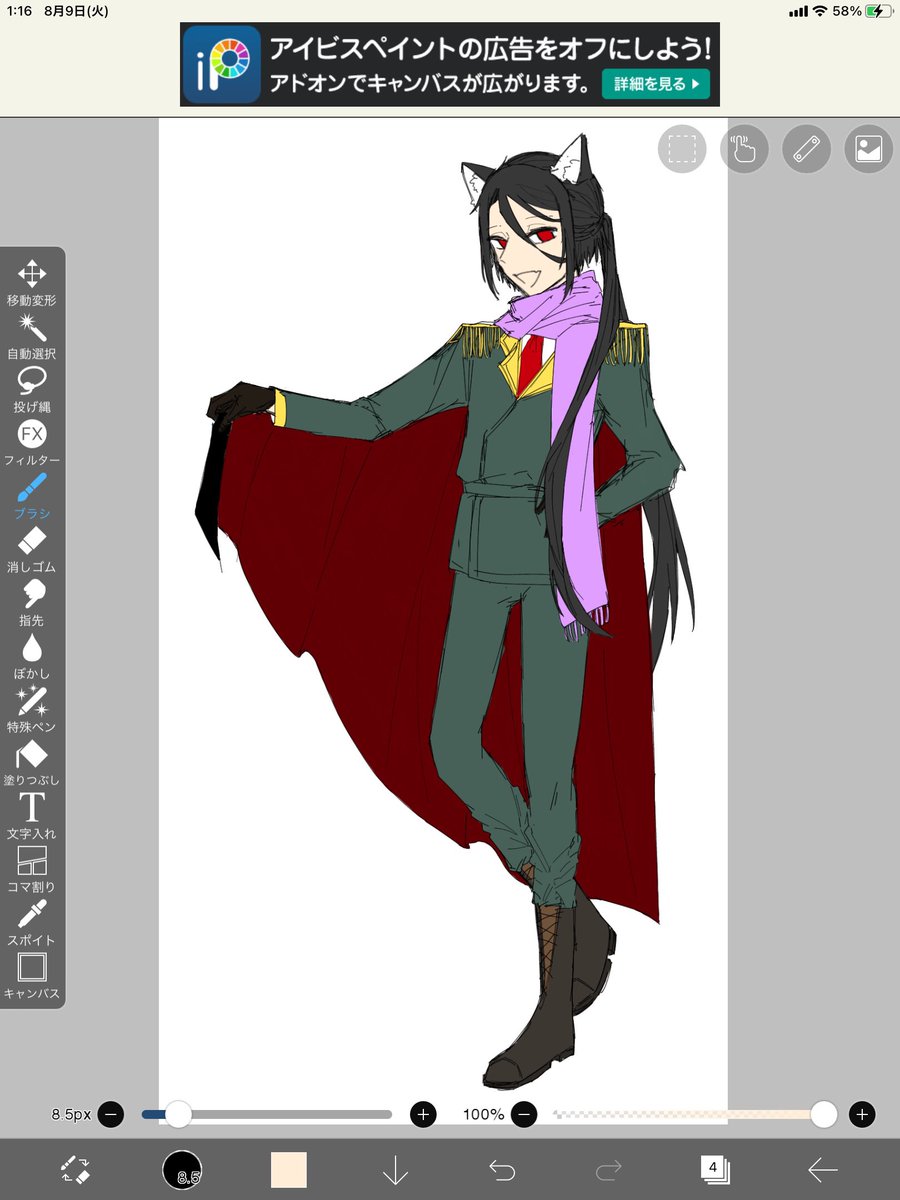Open the ruler tool menu
900x1200 pixels.
806,149
